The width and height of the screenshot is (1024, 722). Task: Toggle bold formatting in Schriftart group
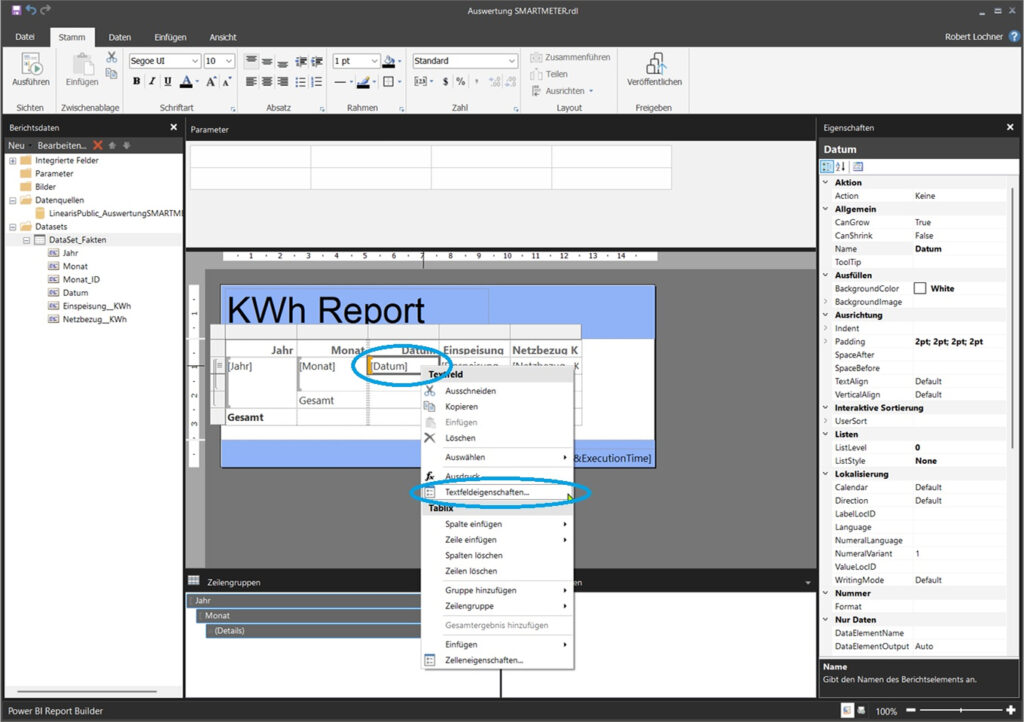coord(136,82)
